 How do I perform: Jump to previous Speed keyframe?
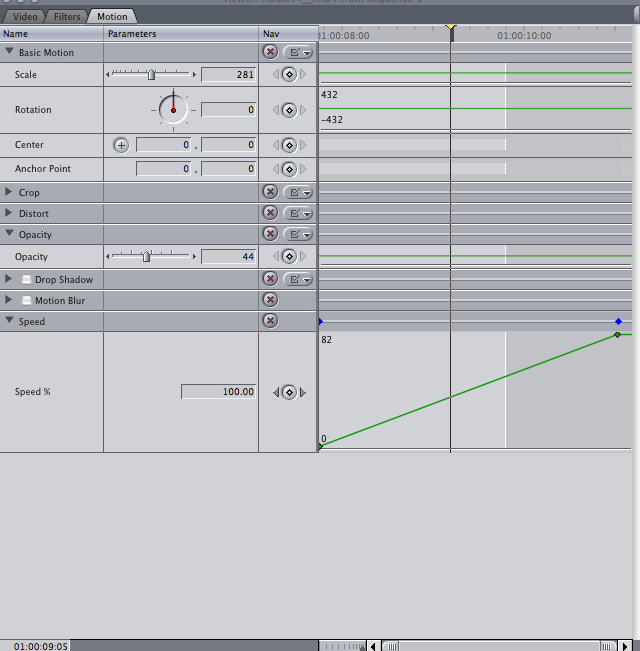(276, 392)
